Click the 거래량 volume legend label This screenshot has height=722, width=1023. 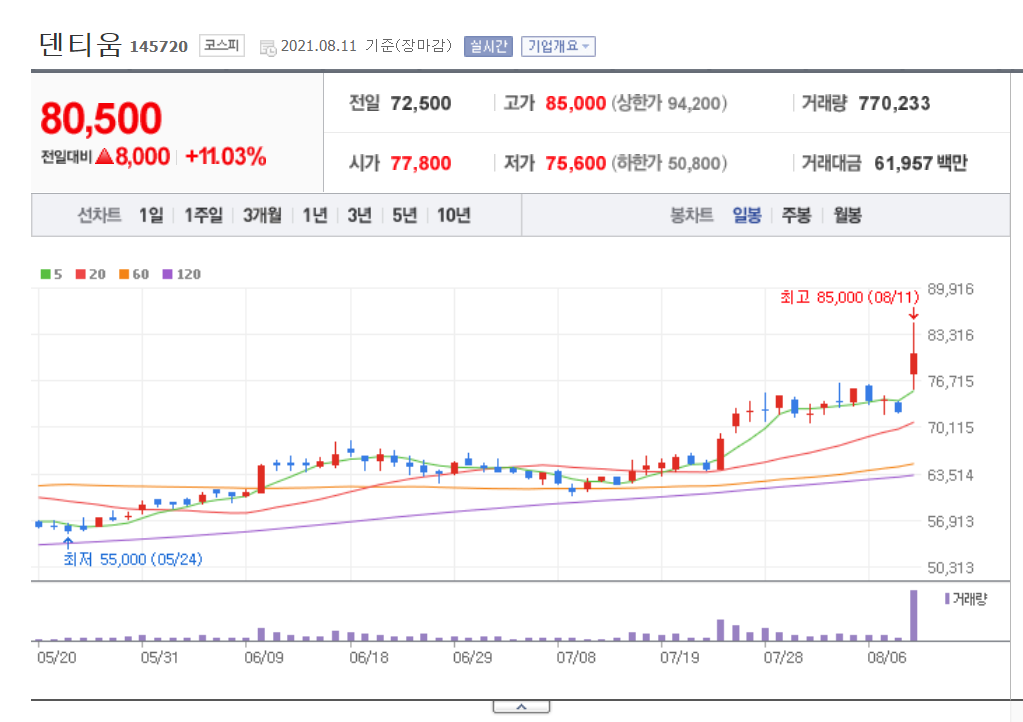click(x=970, y=599)
